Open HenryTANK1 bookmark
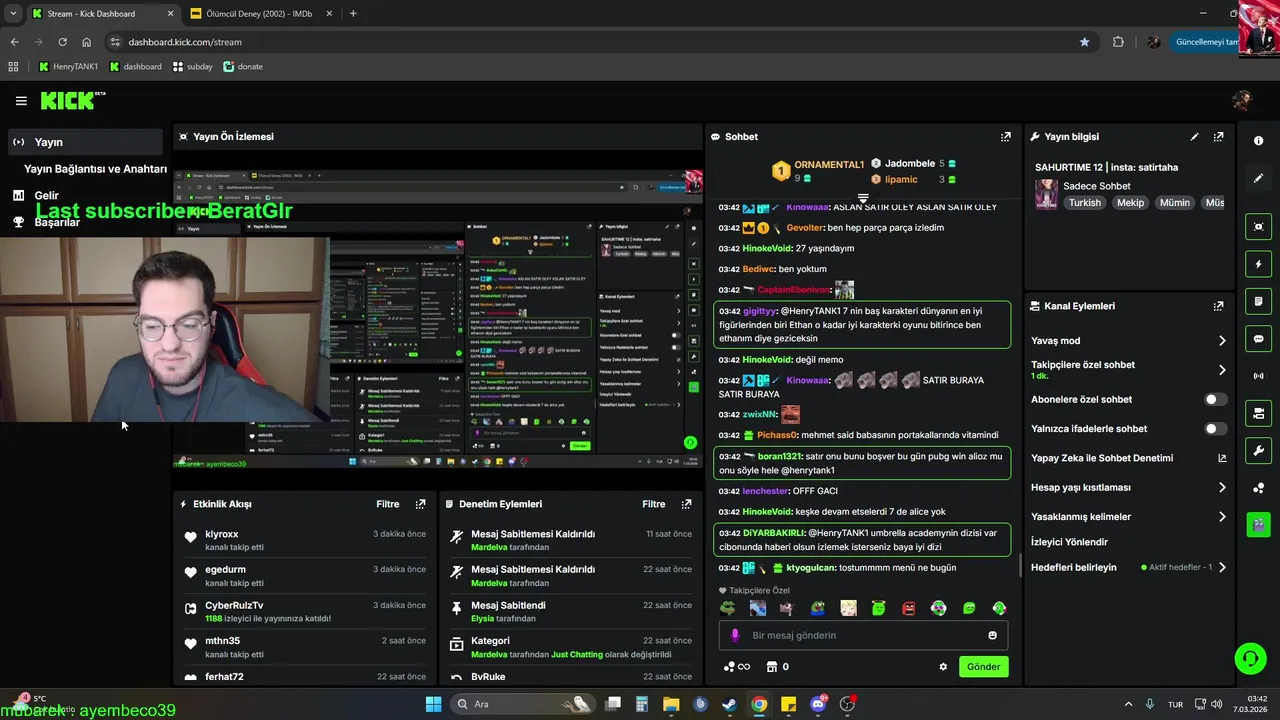Screen dimensions: 1280x720 click(x=68, y=67)
